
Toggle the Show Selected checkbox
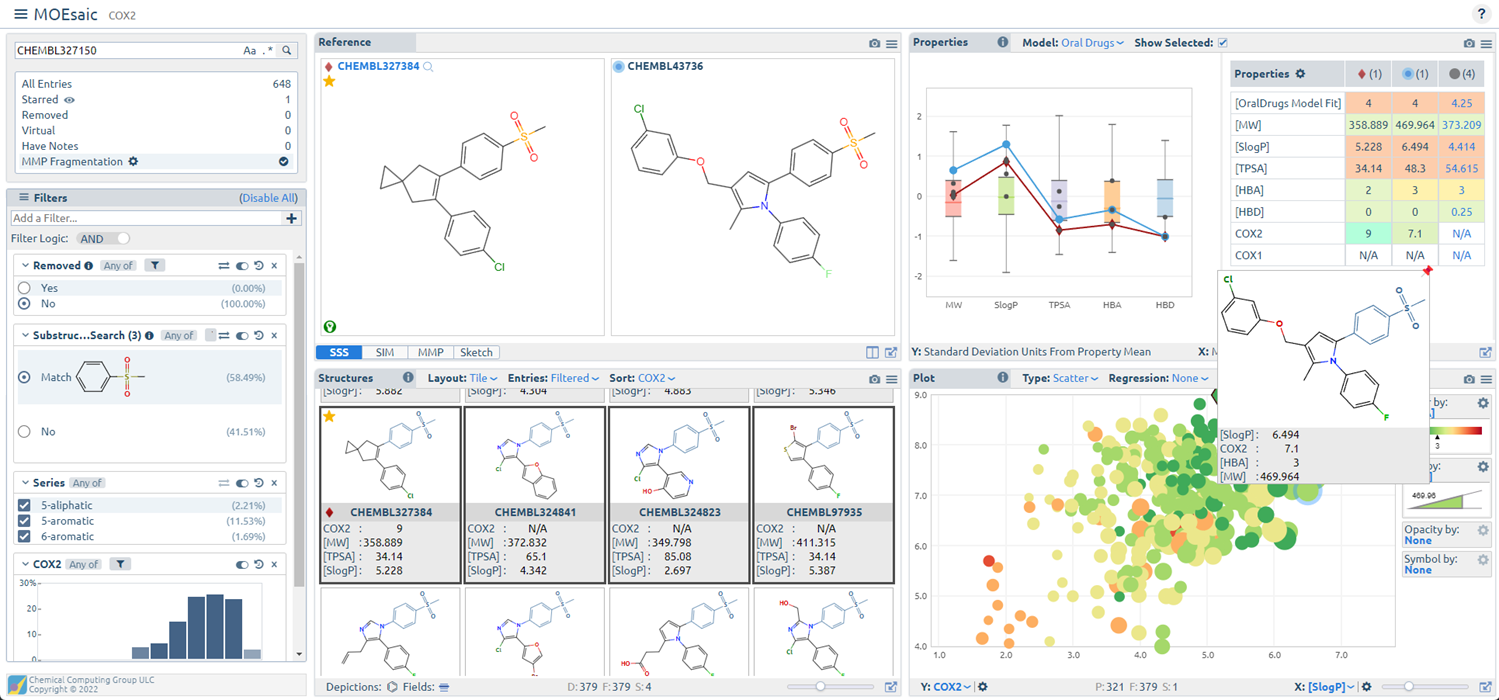tap(1222, 43)
